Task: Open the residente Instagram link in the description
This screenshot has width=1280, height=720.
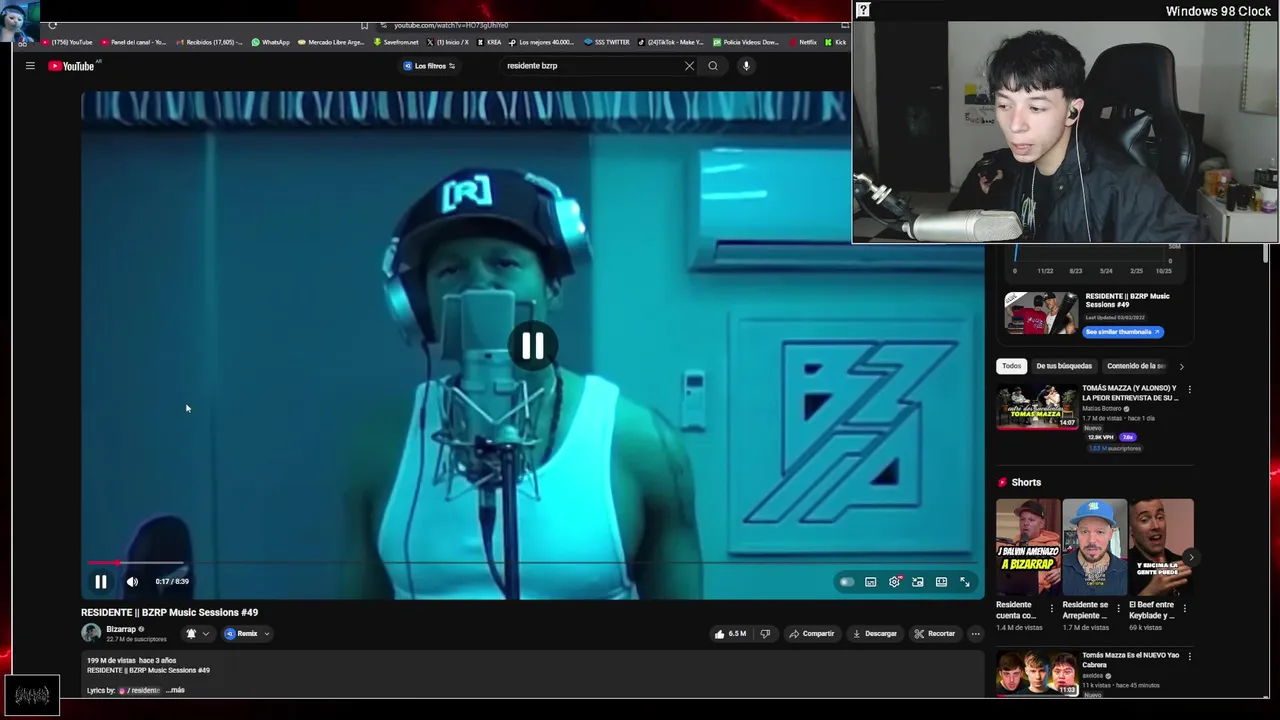Action: (x=140, y=690)
